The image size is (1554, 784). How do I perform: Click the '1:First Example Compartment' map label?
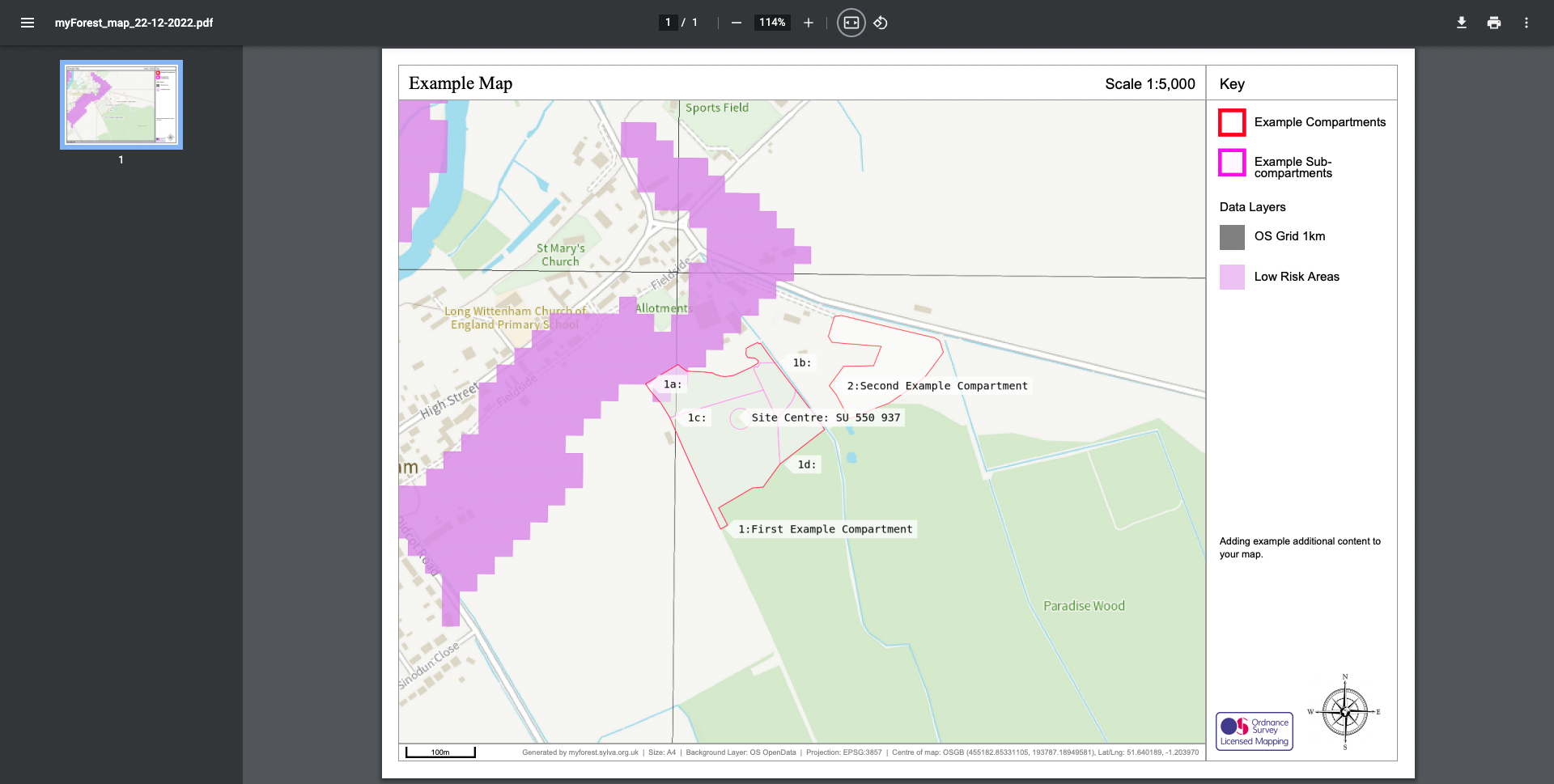click(x=825, y=529)
